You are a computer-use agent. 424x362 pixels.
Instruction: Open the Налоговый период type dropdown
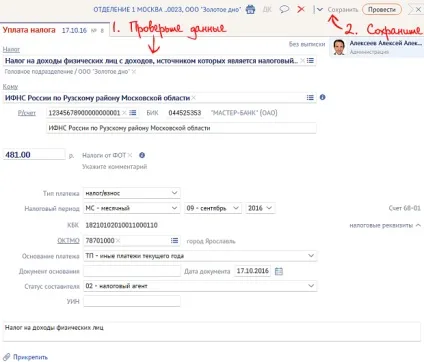tap(132, 208)
